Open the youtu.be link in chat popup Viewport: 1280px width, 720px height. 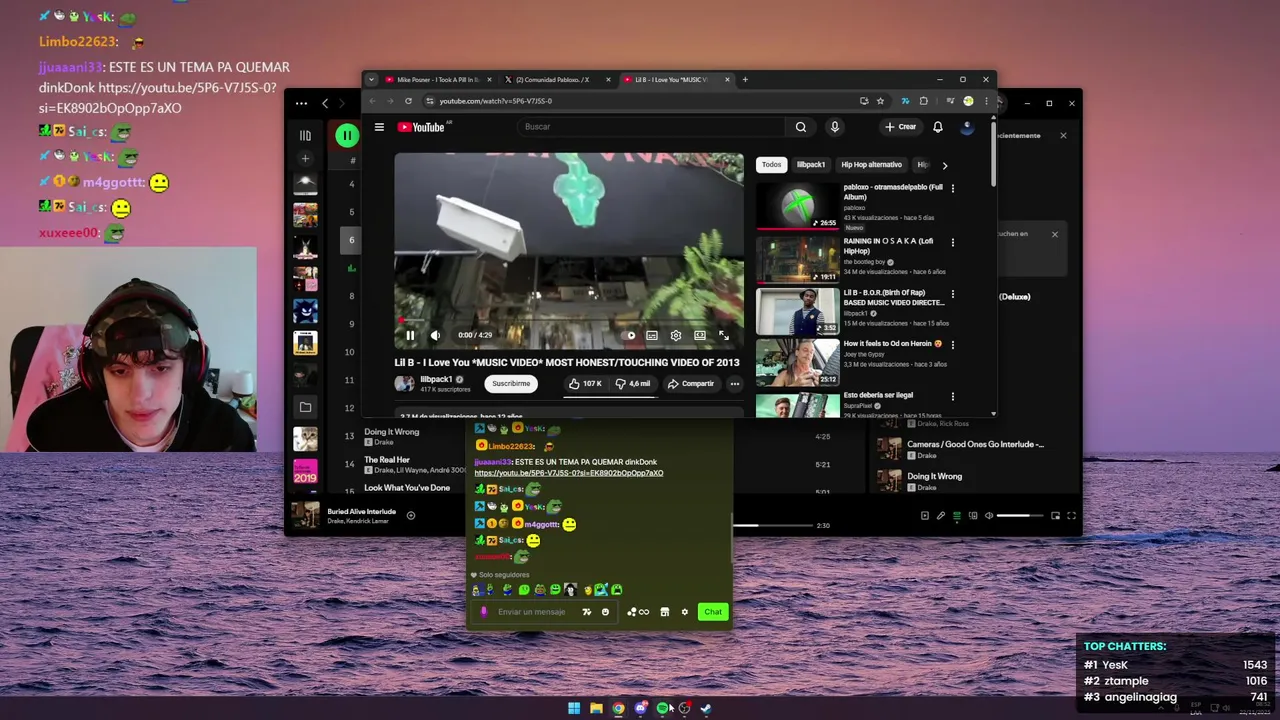568,473
